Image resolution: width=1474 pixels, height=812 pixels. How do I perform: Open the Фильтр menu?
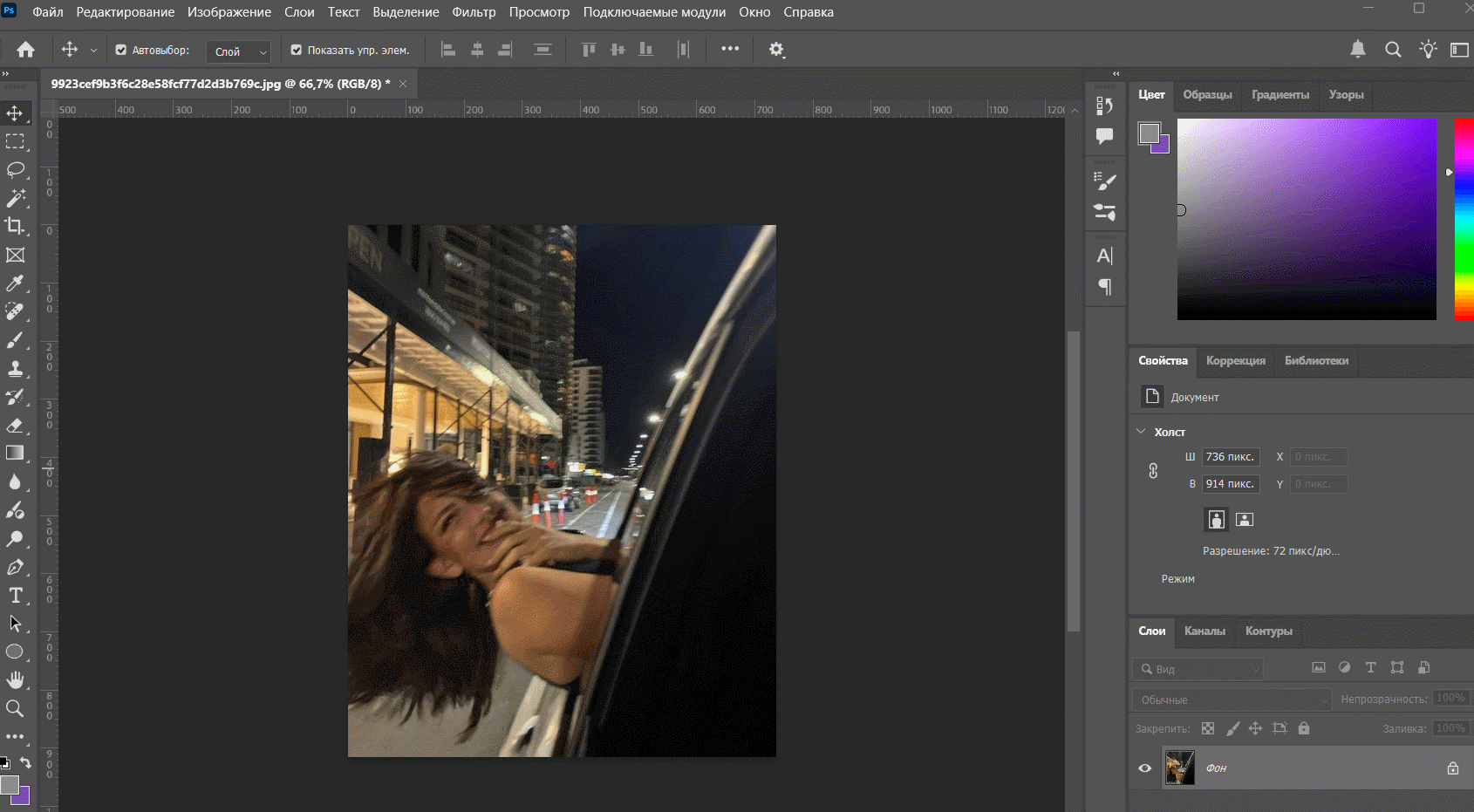point(474,12)
